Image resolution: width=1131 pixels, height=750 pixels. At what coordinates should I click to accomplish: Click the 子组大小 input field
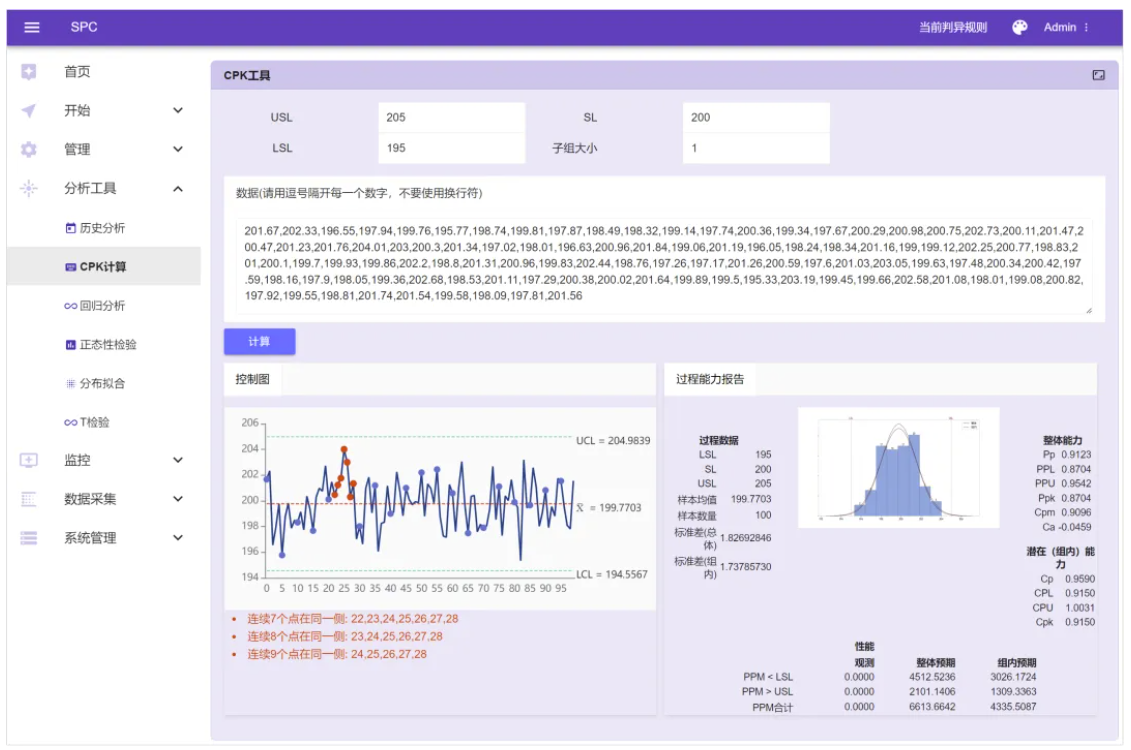[755, 149]
